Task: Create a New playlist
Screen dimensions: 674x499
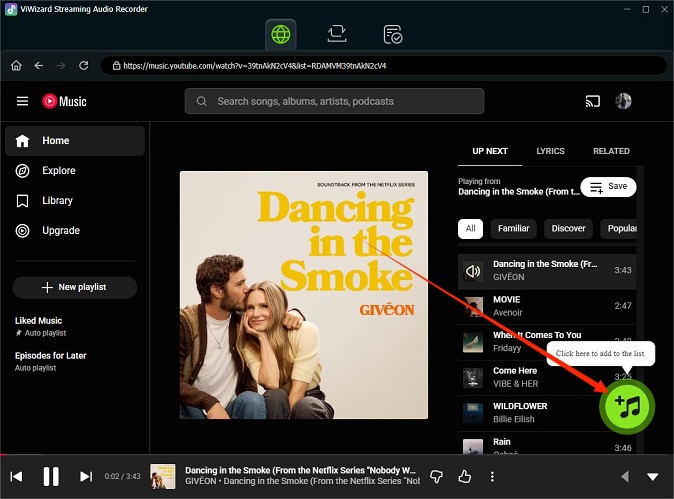Action: [x=75, y=287]
